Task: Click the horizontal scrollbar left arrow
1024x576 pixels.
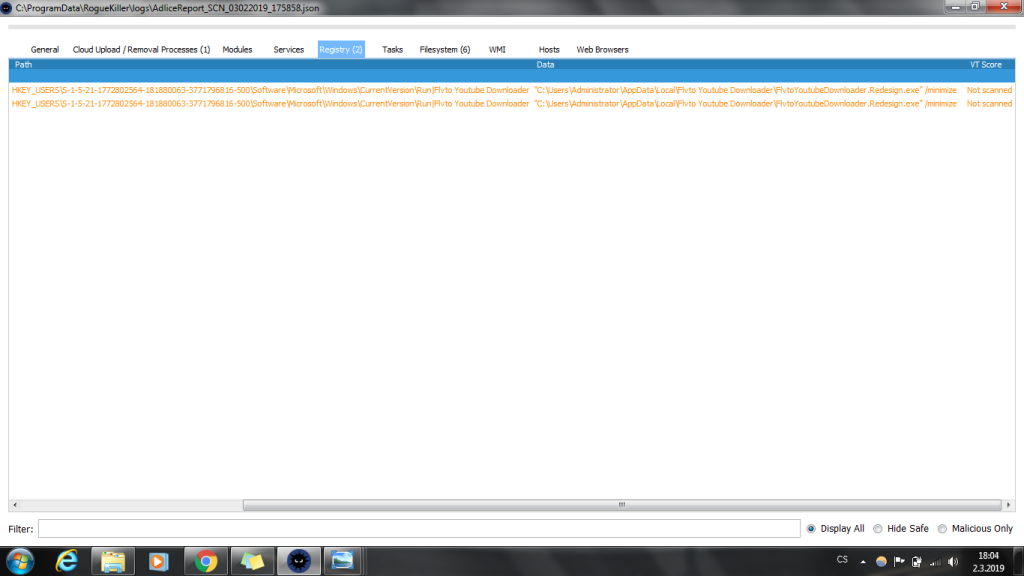Action: 15,505
